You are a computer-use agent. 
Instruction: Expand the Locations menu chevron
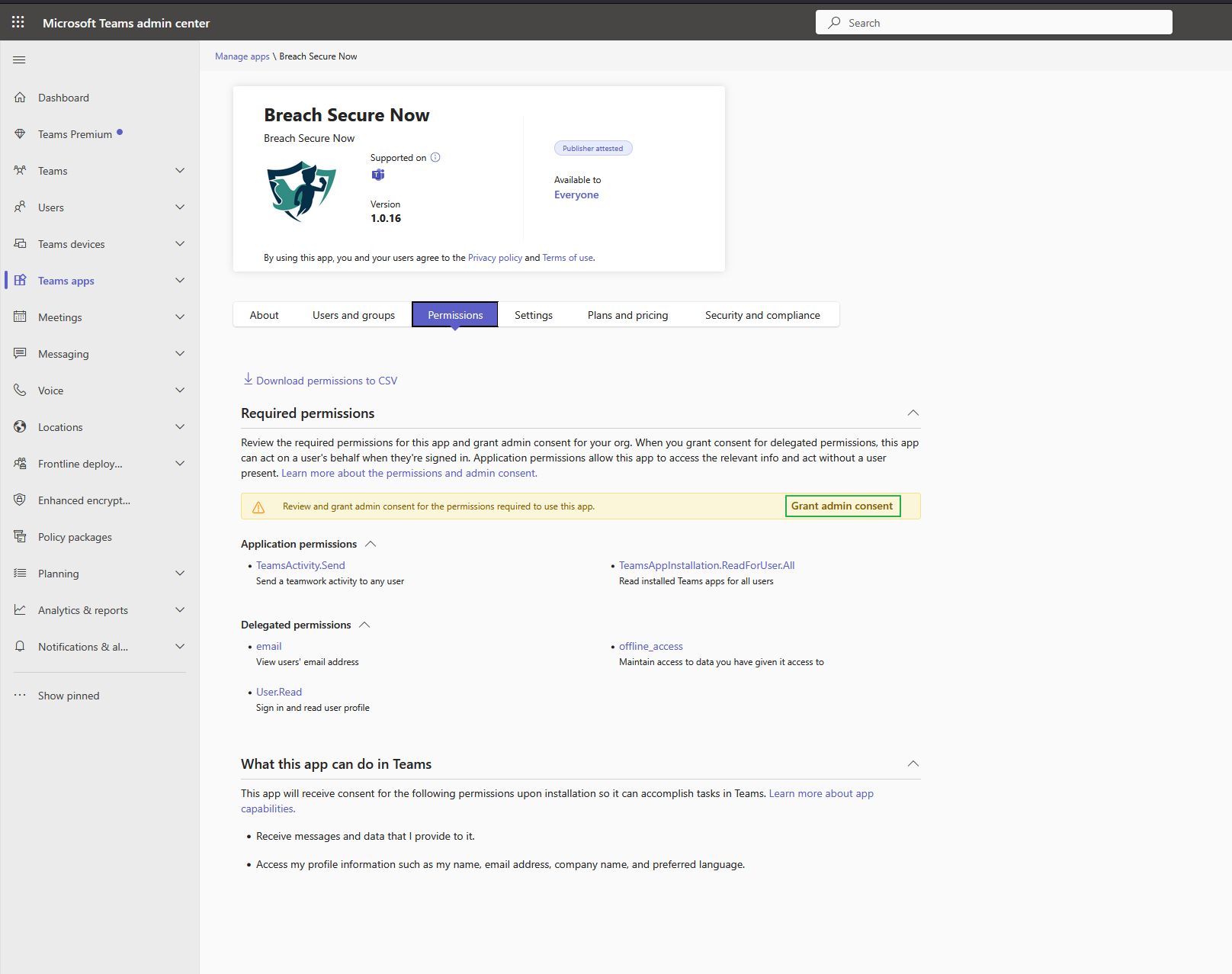pos(180,427)
